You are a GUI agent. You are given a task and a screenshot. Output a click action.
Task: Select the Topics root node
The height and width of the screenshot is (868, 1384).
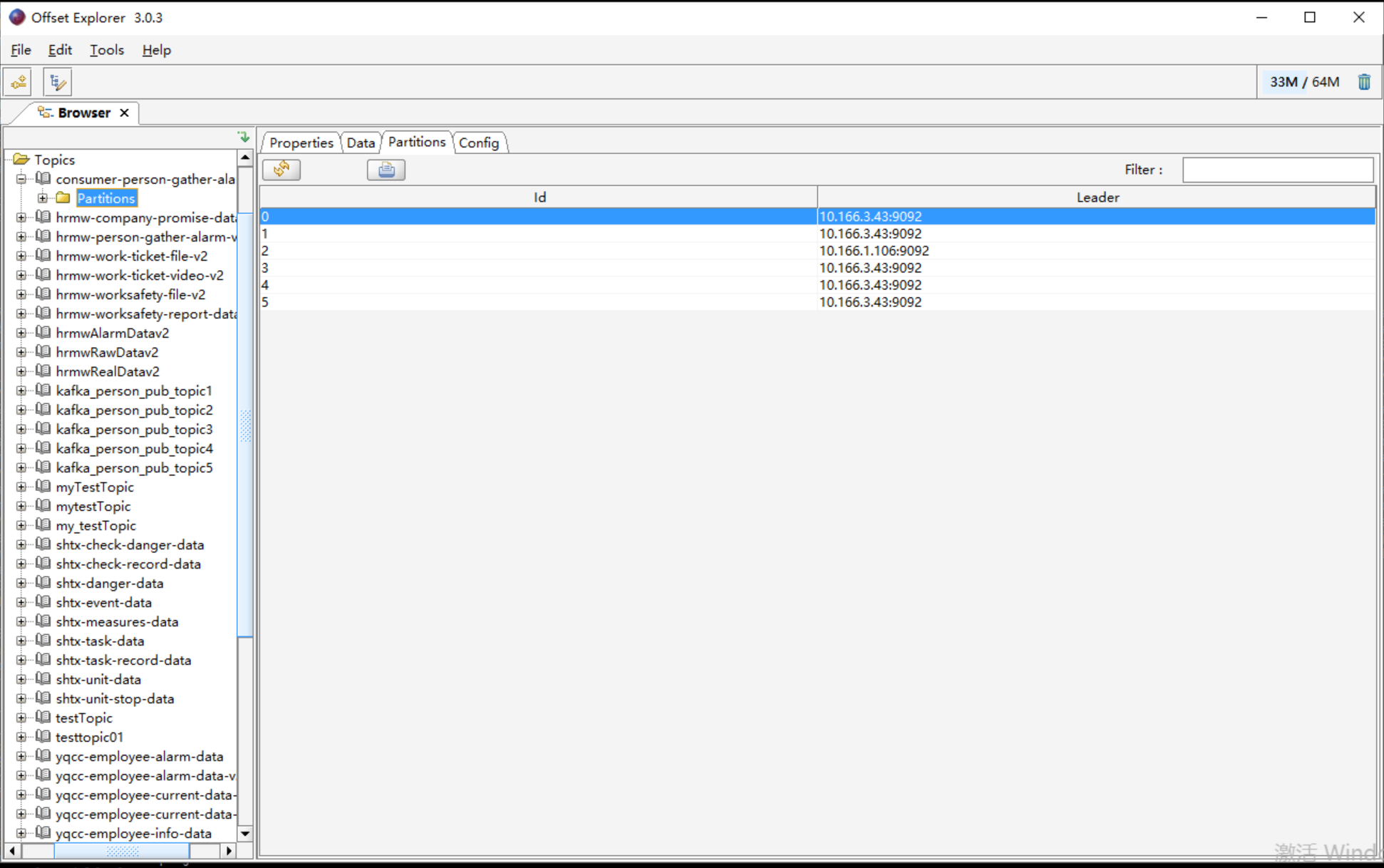[54, 160]
